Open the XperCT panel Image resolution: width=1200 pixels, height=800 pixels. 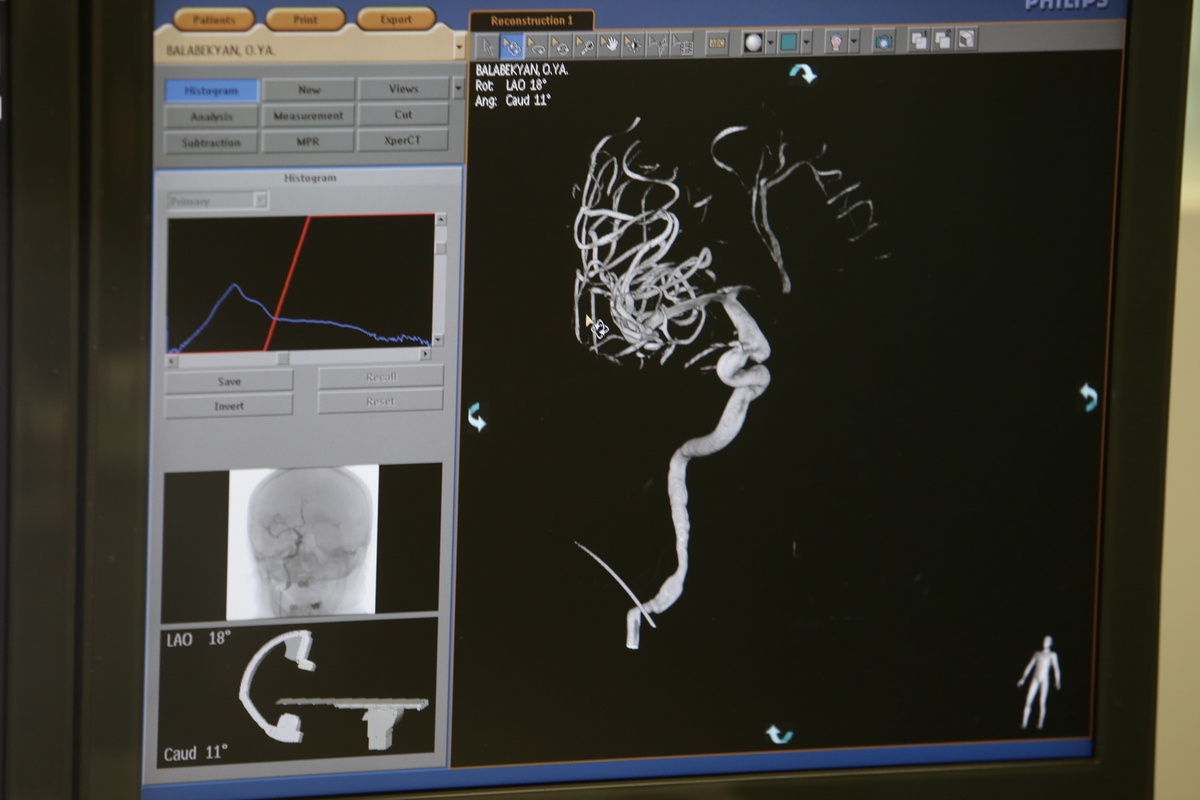click(403, 141)
